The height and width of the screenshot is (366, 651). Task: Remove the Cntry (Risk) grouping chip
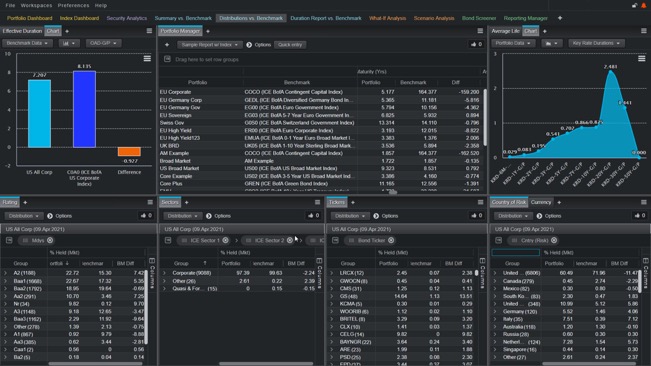click(x=554, y=240)
